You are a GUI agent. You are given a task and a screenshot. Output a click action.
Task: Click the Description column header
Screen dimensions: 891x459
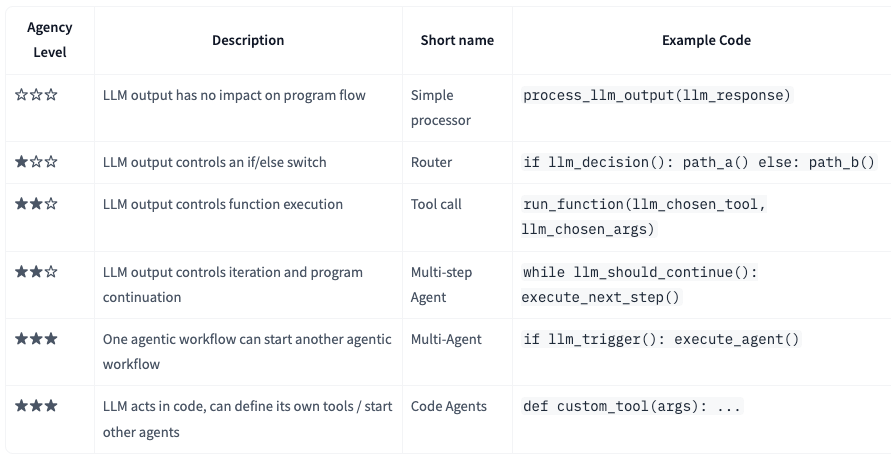point(248,40)
